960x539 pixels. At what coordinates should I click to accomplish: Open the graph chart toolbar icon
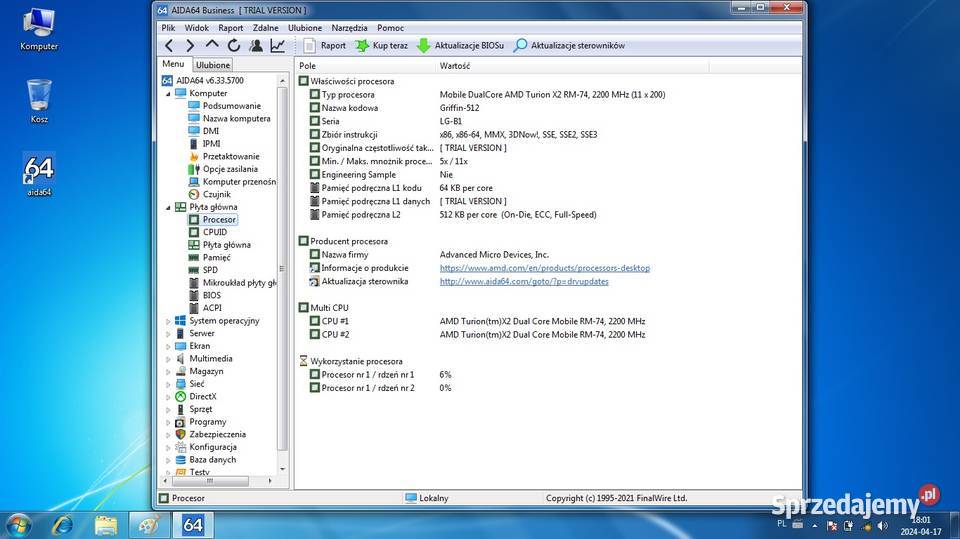point(278,45)
